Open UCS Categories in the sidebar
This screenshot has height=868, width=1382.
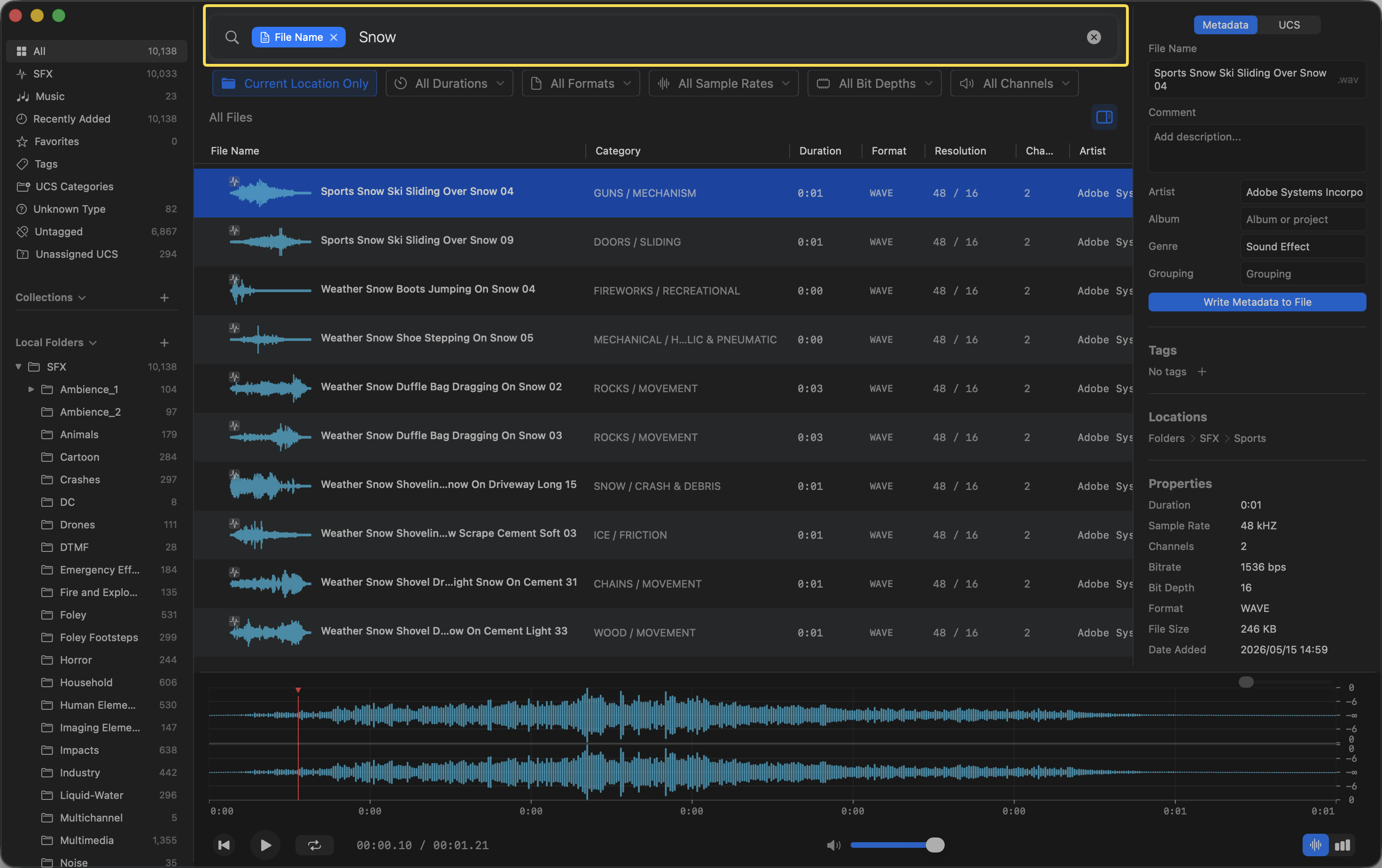96,186
